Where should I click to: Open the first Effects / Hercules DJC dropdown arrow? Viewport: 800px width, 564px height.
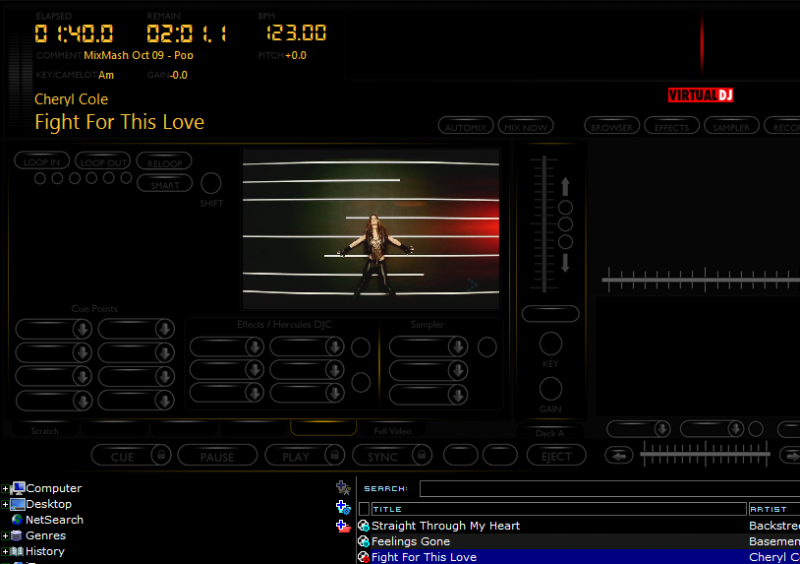pos(254,347)
